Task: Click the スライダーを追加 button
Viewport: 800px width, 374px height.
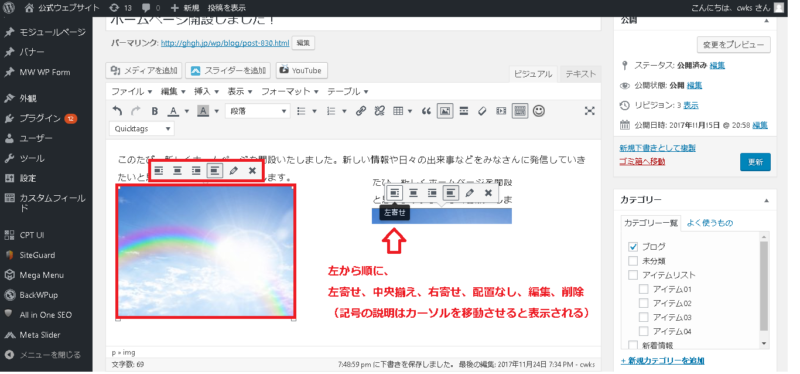Action: click(229, 70)
